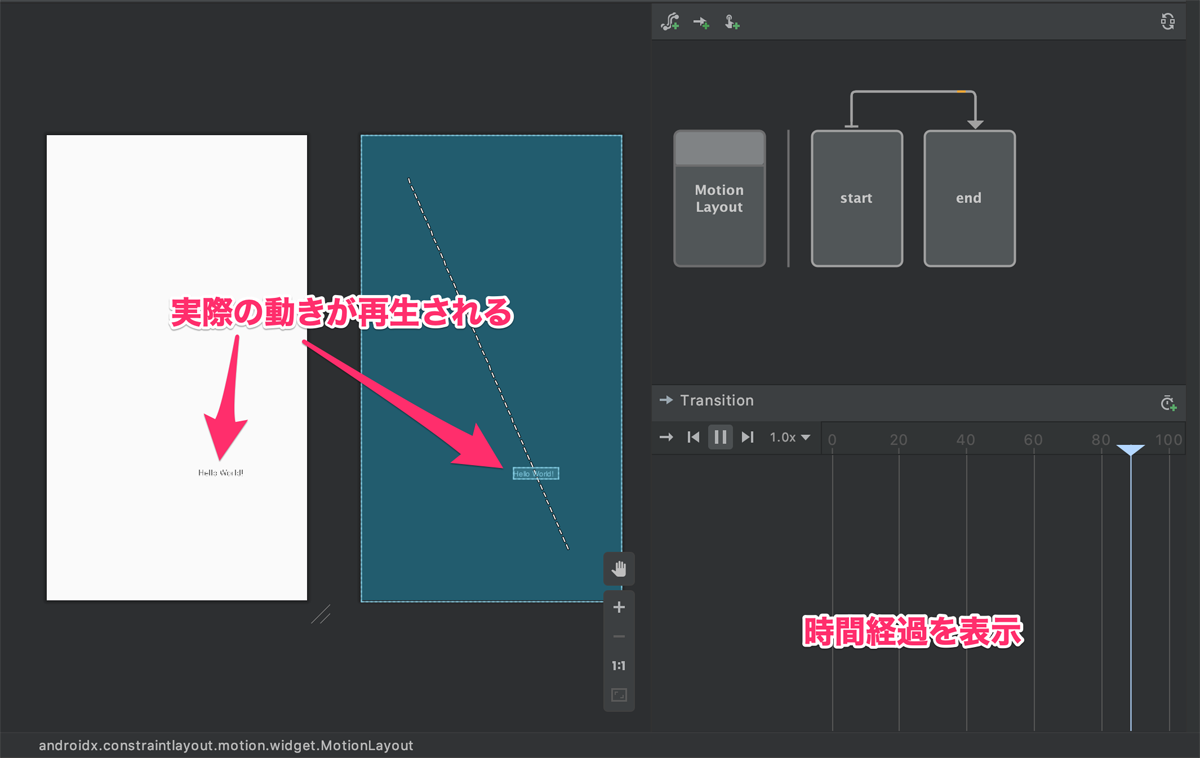This screenshot has height=758, width=1200.
Task: Click the motion path dashed line in blueprint
Action: pyautogui.click(x=488, y=364)
